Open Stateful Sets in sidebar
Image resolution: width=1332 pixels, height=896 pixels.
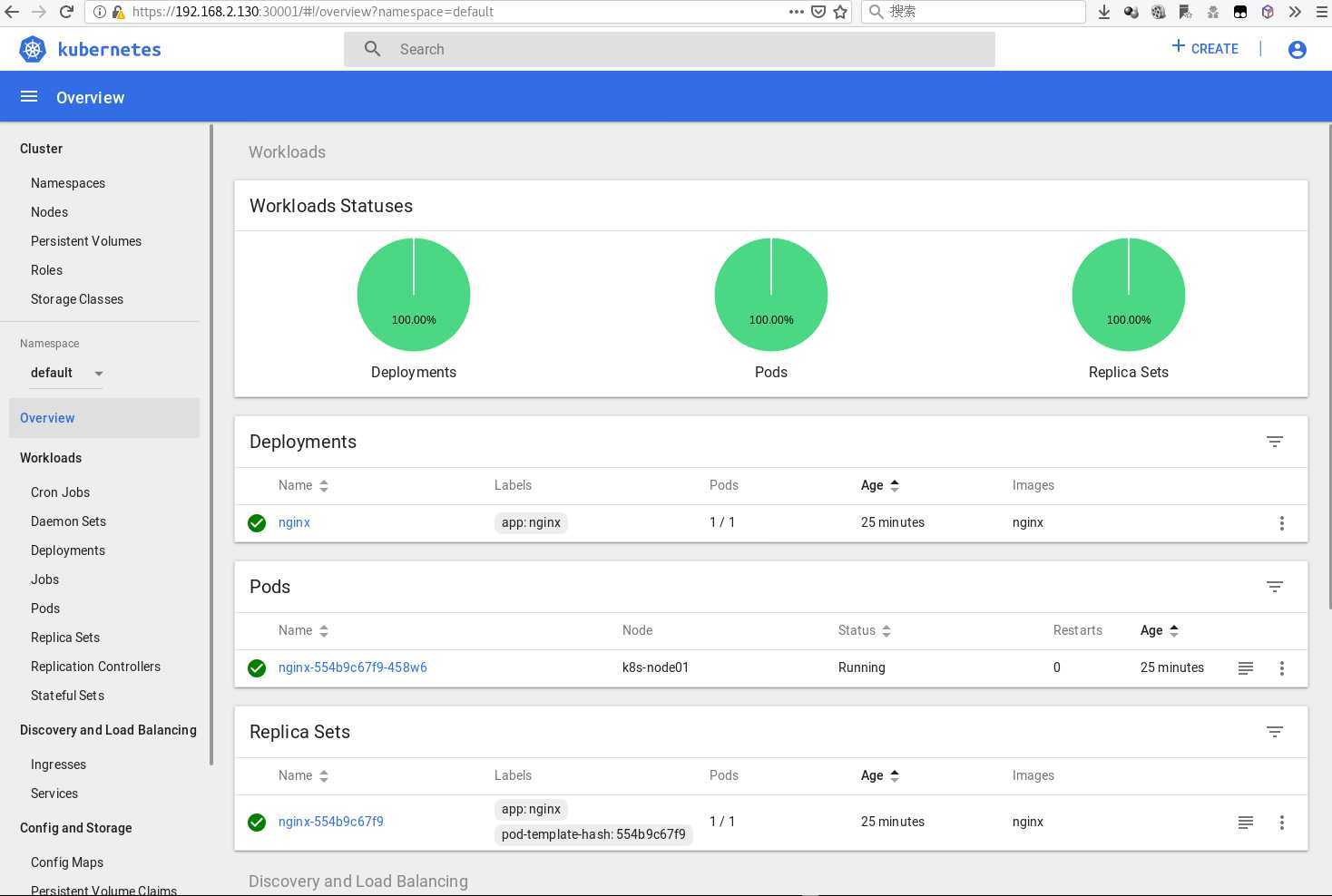click(x=67, y=696)
